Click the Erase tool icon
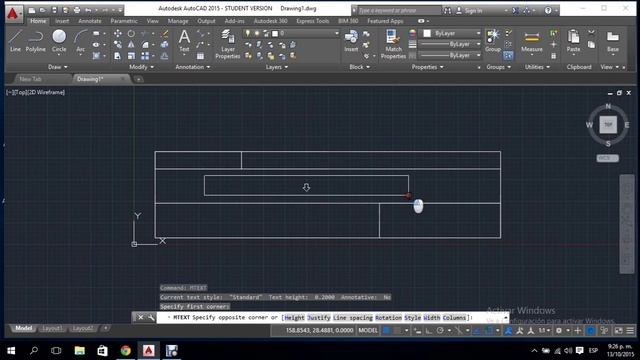640x360 pixels. tap(164, 33)
